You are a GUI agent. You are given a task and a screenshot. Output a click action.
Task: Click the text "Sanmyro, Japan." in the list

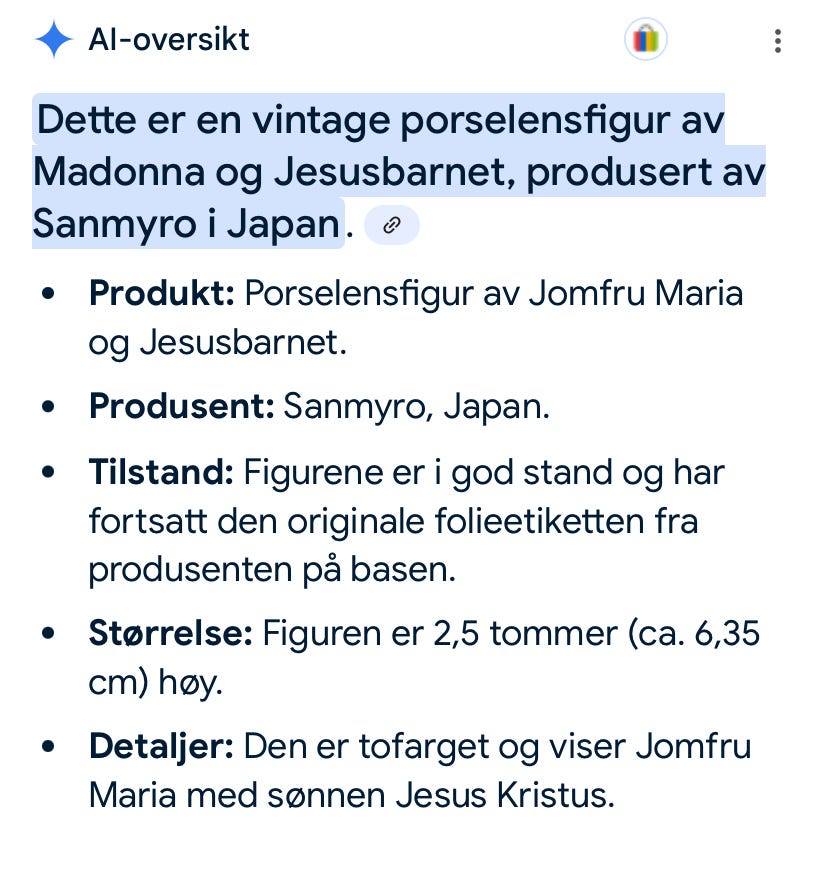pos(417,407)
